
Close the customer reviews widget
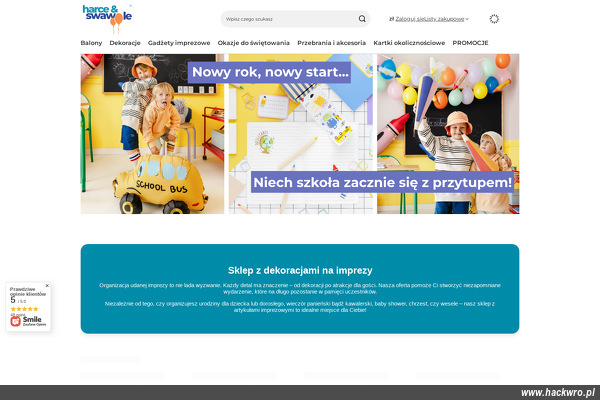pos(47,286)
